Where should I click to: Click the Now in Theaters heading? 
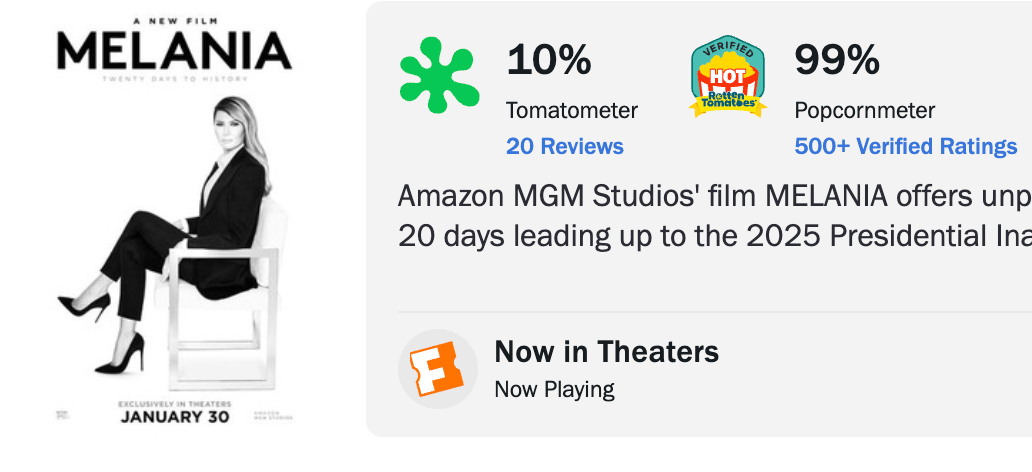606,352
